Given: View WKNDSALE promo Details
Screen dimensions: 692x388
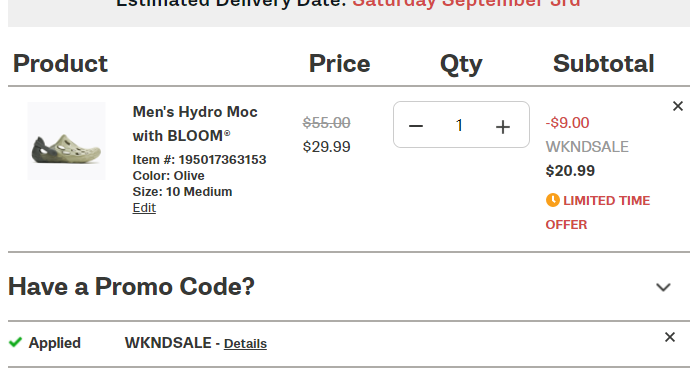Looking at the screenshot, I should point(245,344).
